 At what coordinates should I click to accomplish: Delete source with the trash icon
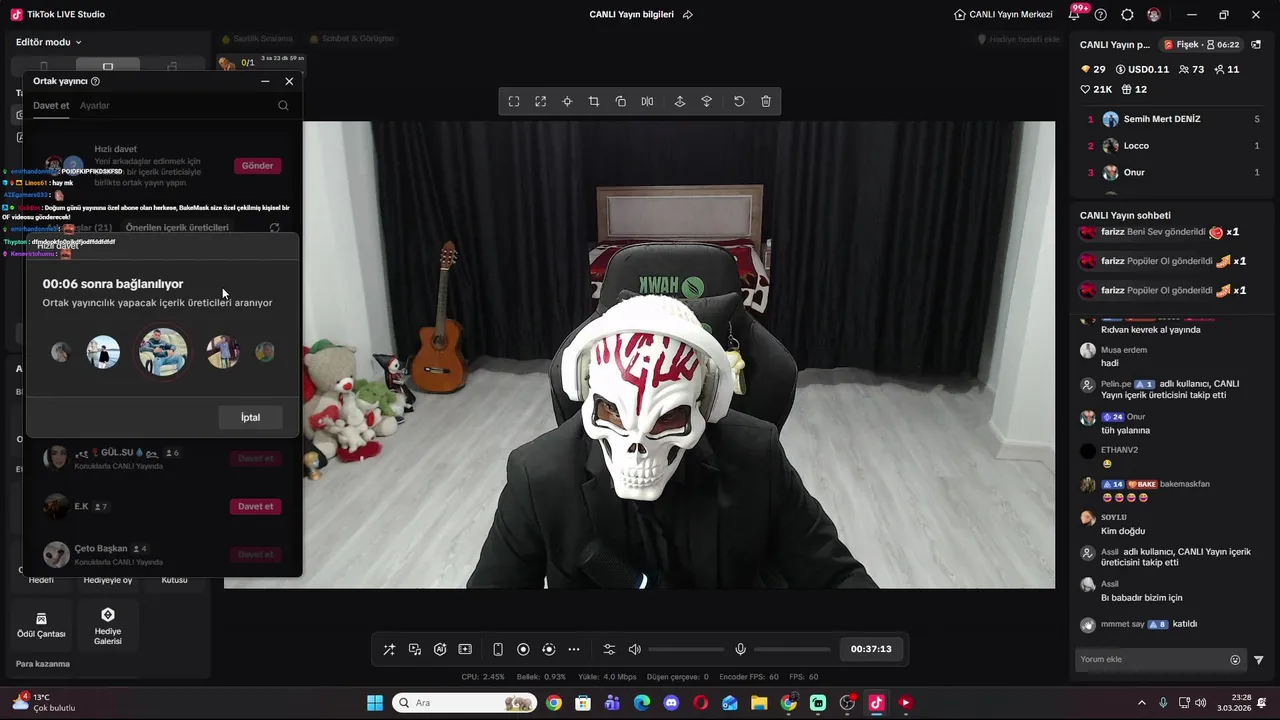click(x=766, y=101)
